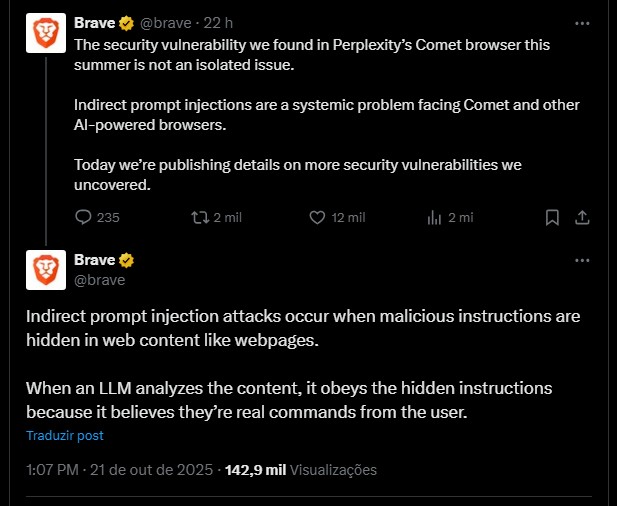Click Brave lion avatar on second tweet
This screenshot has height=506, width=617.
(x=45, y=270)
